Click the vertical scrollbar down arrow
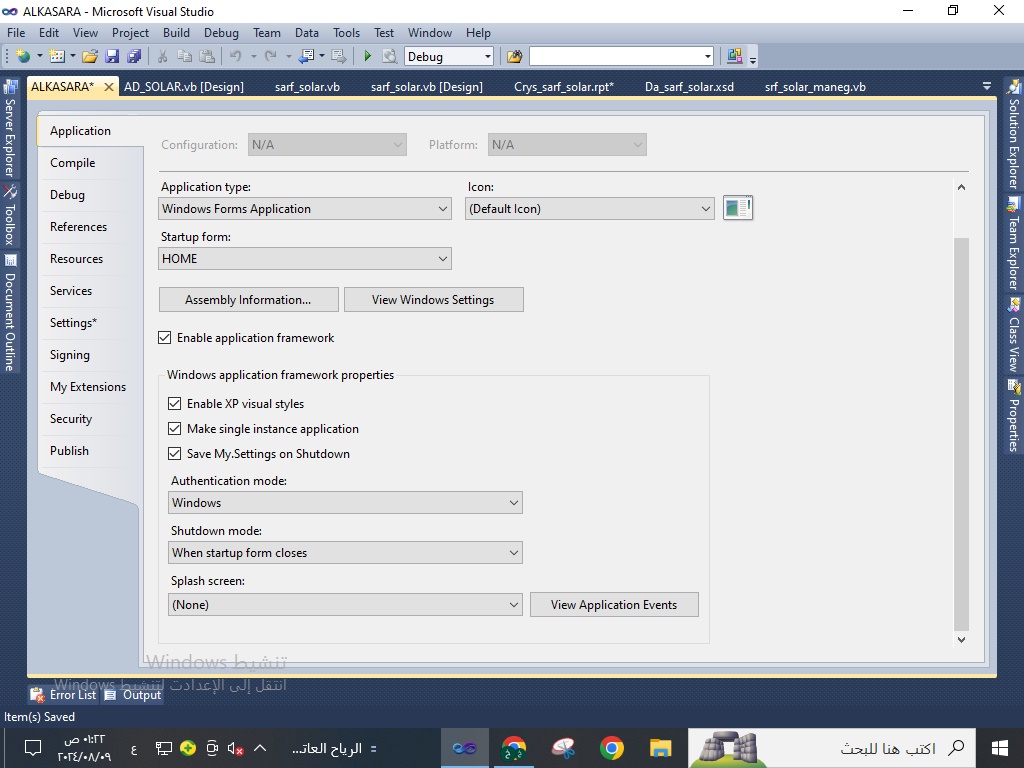This screenshot has width=1024, height=768. [961, 639]
